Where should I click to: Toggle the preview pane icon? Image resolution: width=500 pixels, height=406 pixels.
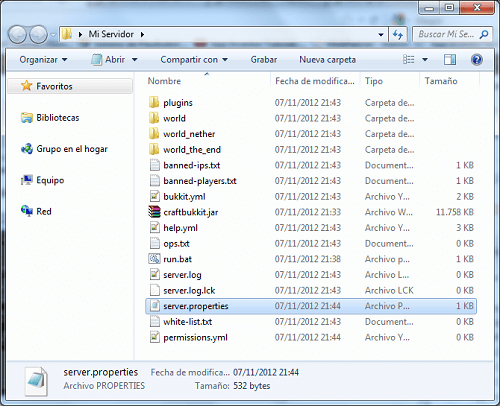point(450,60)
